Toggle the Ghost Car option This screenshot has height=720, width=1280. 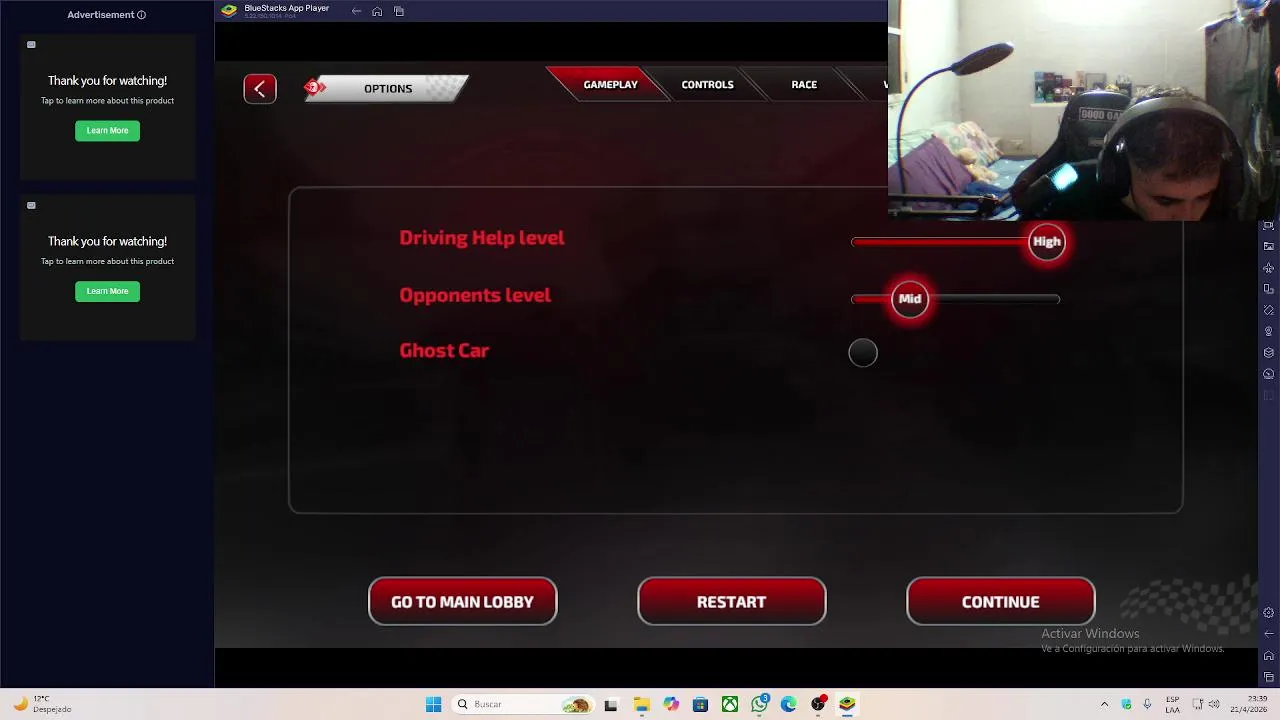pyautogui.click(x=863, y=353)
